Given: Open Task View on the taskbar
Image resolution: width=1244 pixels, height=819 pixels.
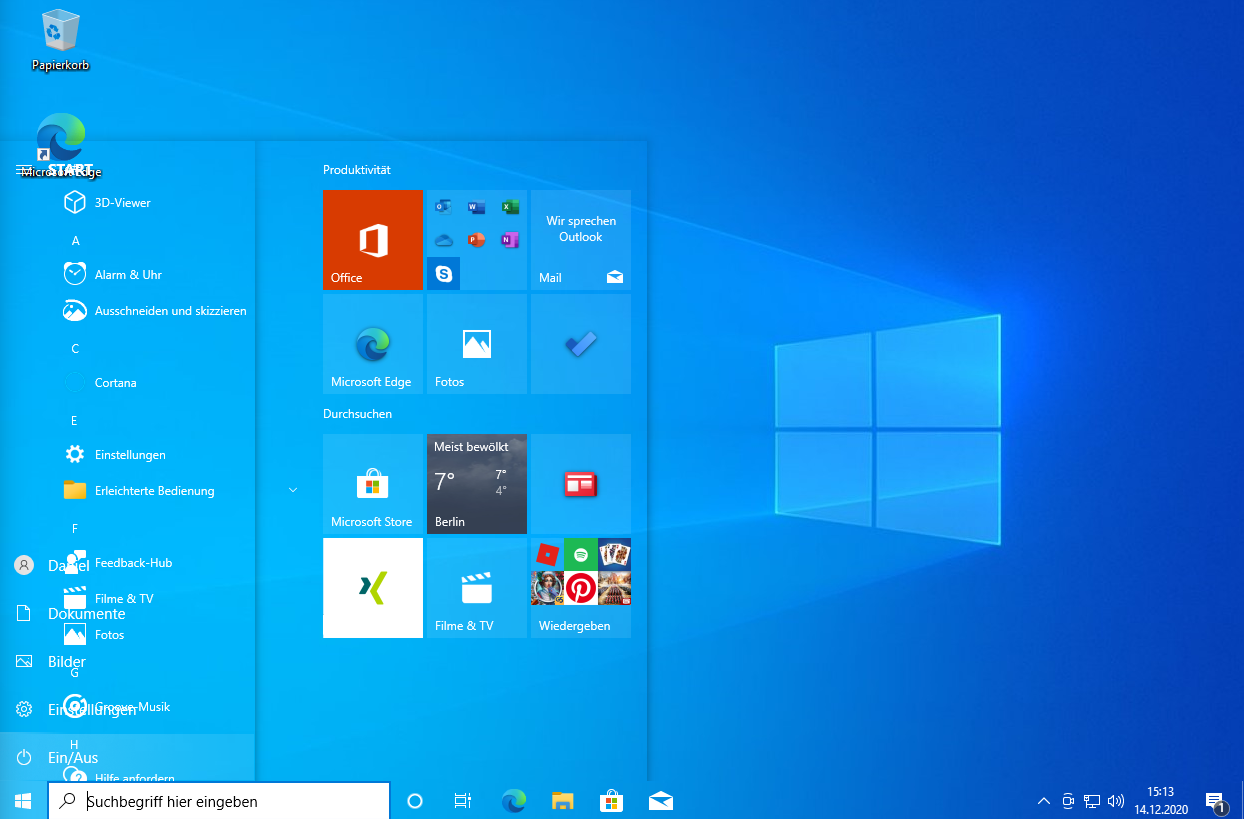Looking at the screenshot, I should [x=462, y=800].
